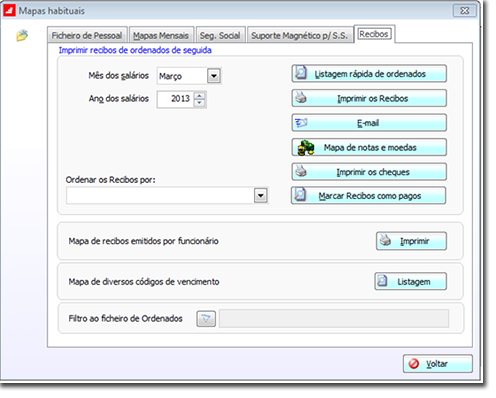Click the 'Ordenar os Recibos por:' label

(110, 180)
